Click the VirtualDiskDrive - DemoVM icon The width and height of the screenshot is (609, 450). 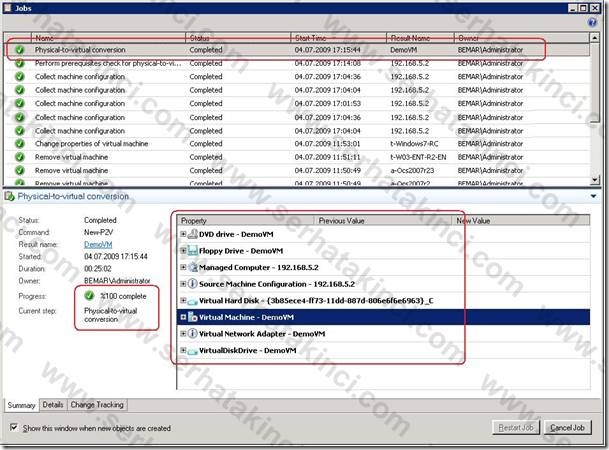click(x=193, y=351)
